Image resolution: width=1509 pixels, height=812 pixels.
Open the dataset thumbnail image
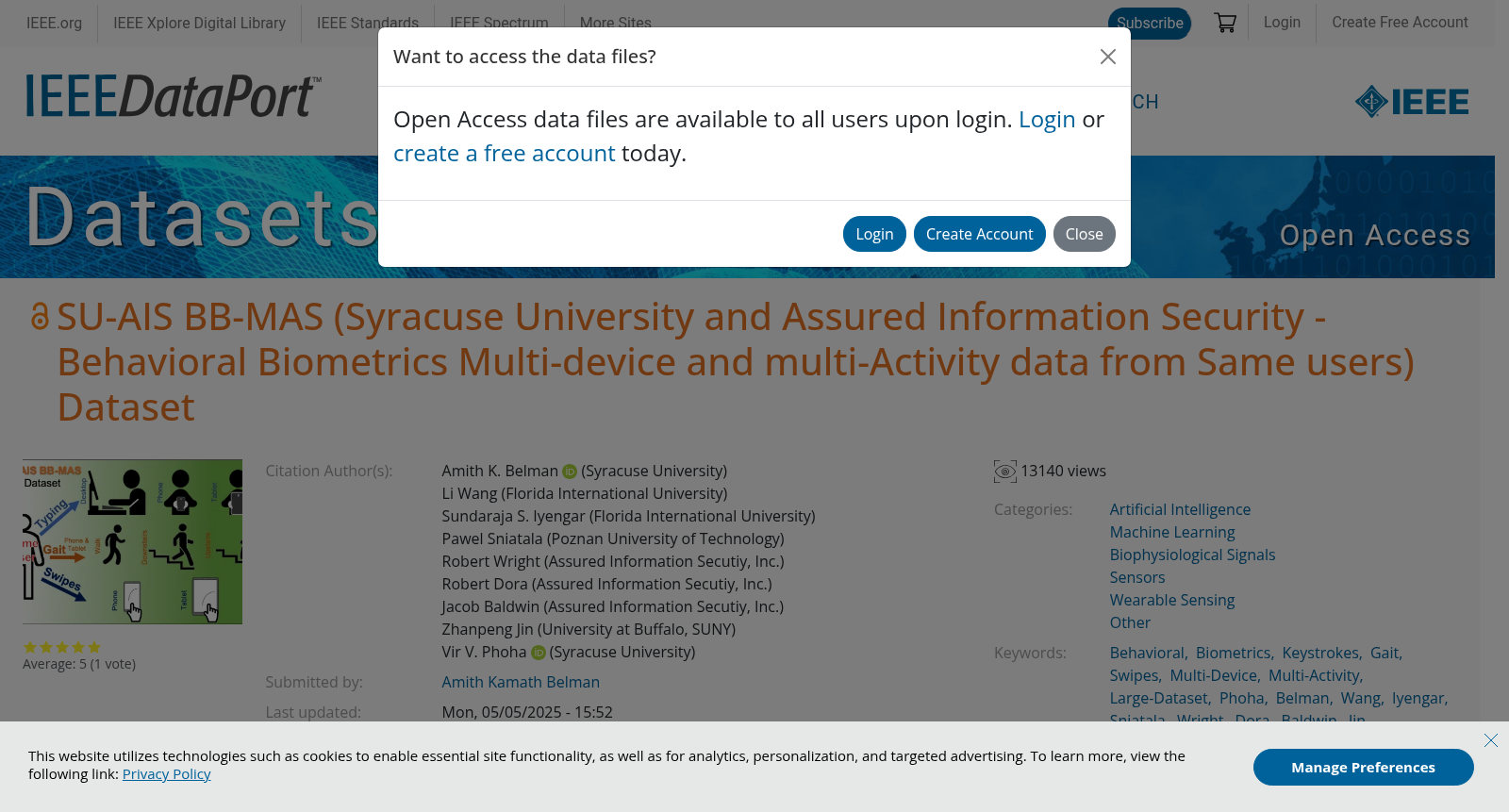(132, 541)
